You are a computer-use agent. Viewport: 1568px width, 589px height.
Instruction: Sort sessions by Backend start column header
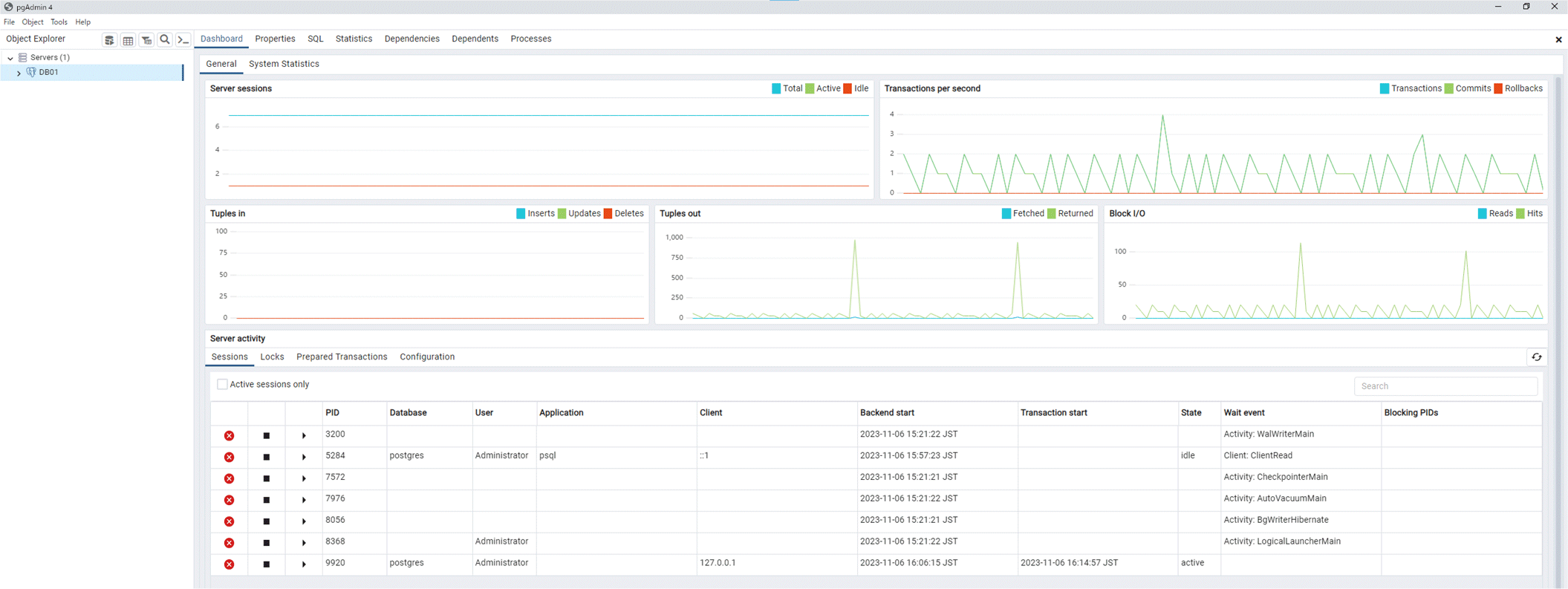(887, 413)
